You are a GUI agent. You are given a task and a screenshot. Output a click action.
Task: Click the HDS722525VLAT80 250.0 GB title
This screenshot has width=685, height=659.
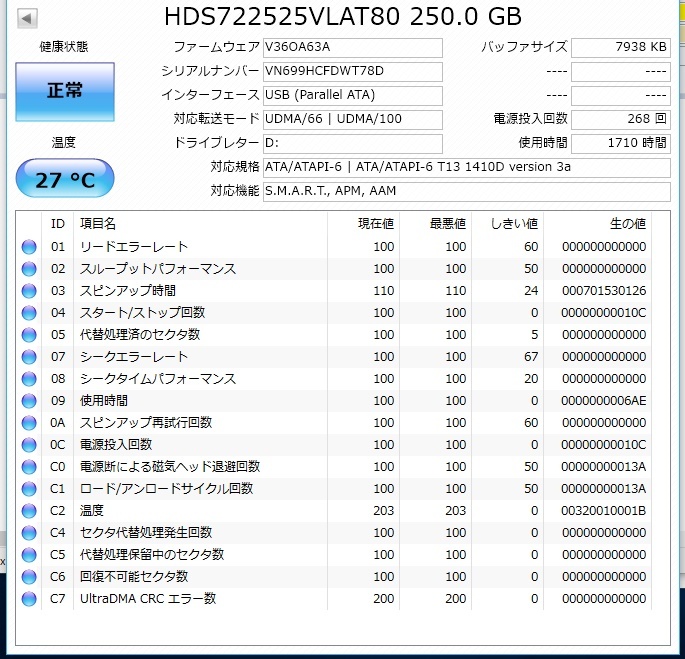343,17
